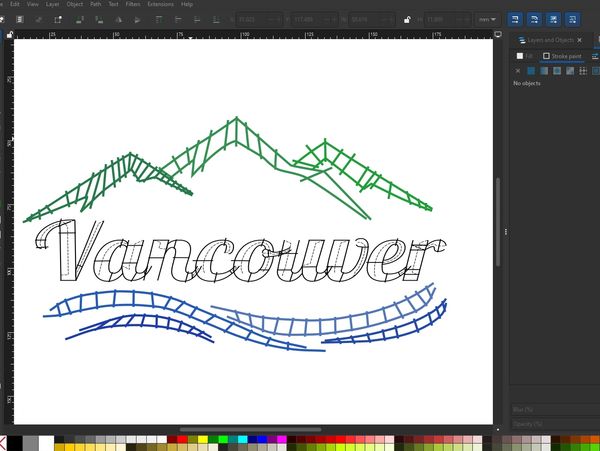Toggle the lock width and height ratio
The height and width of the screenshot is (451, 600).
406,19
